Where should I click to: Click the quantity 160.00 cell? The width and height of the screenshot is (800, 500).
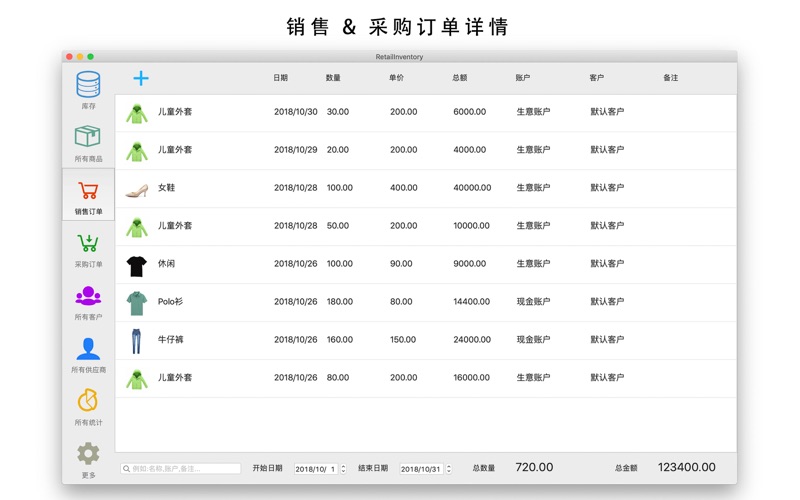[340, 339]
